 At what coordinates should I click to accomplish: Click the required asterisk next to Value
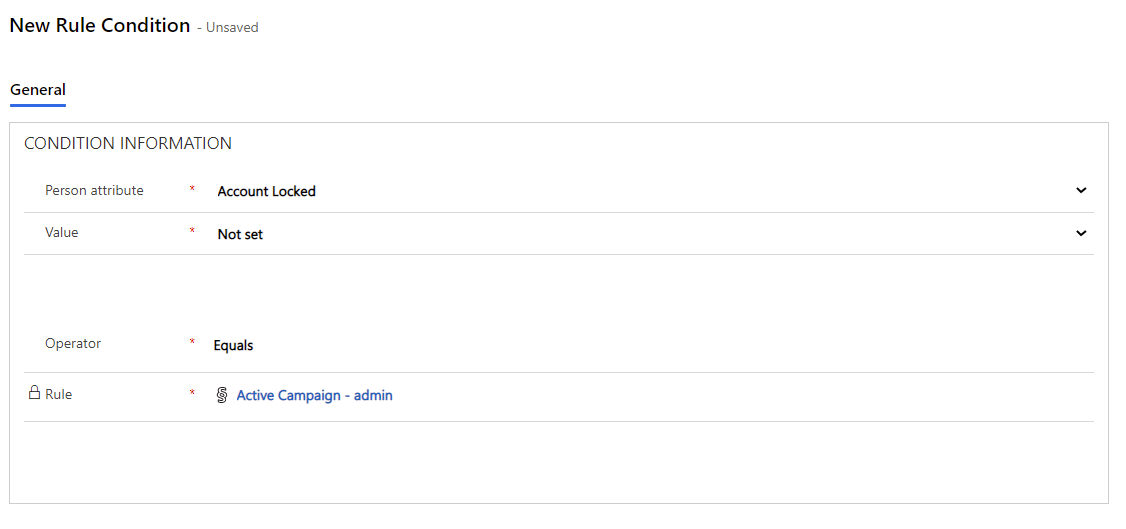(192, 233)
